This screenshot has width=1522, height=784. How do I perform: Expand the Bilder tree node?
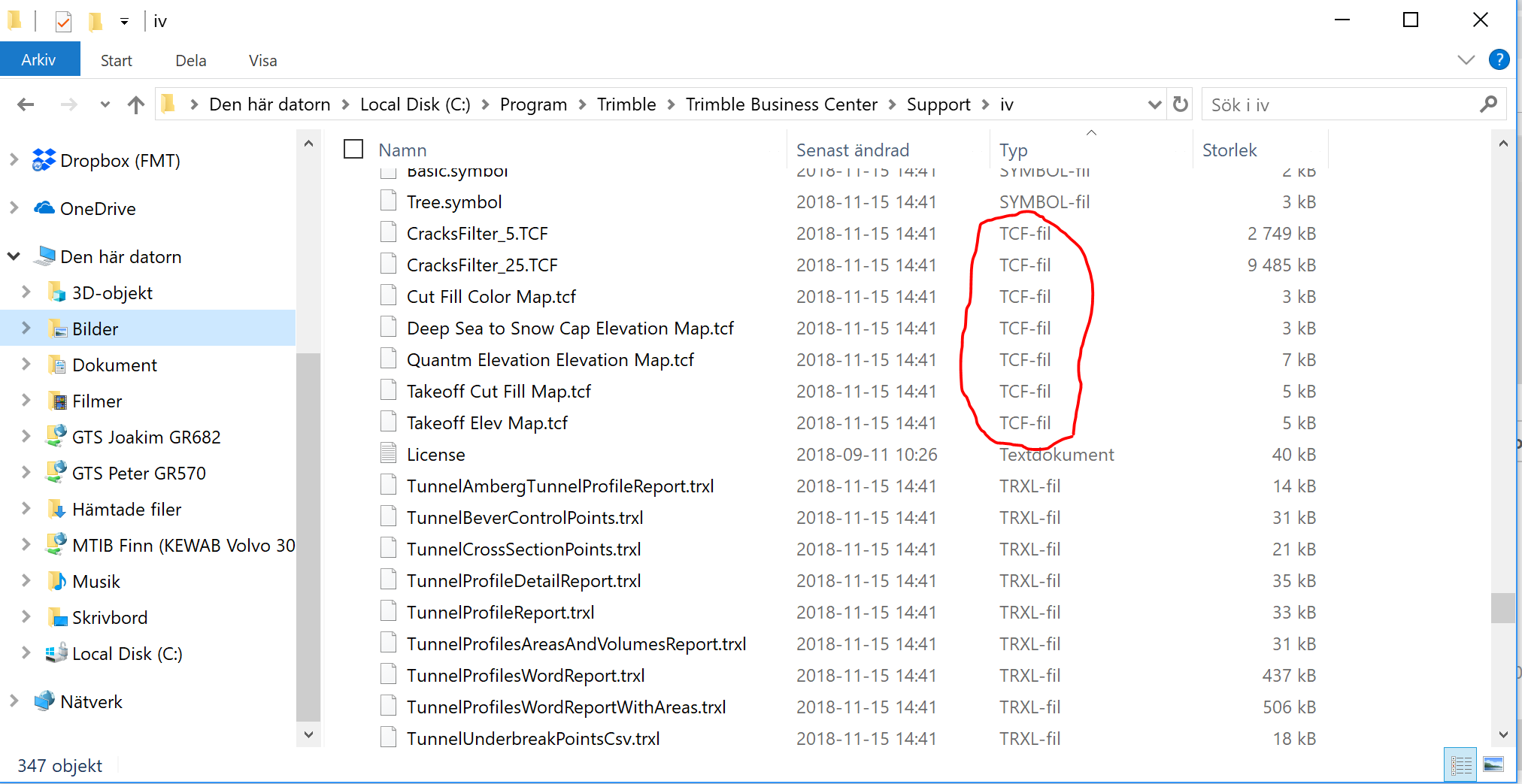[26, 328]
